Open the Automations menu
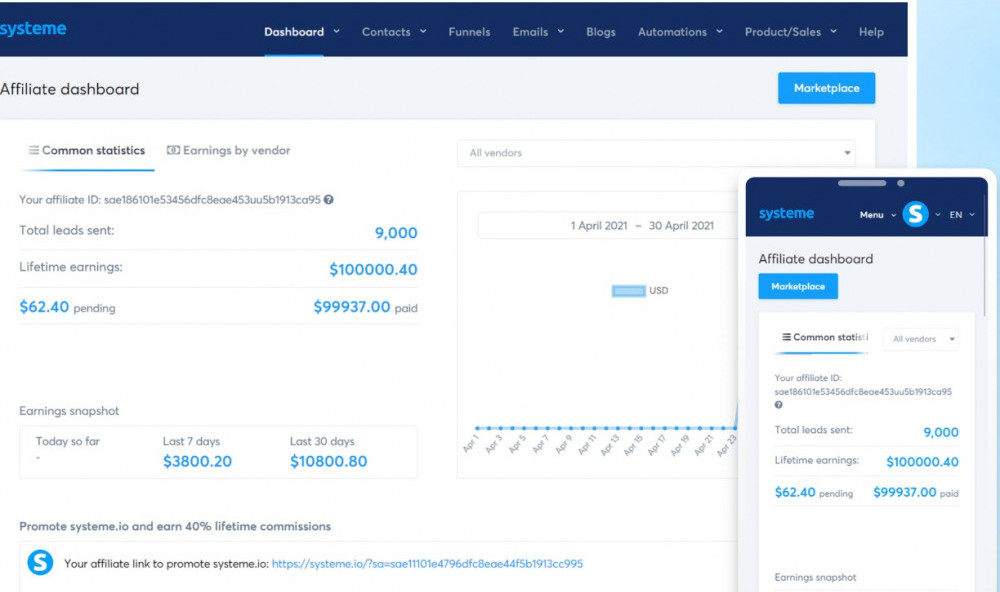1000x592 pixels. click(672, 32)
